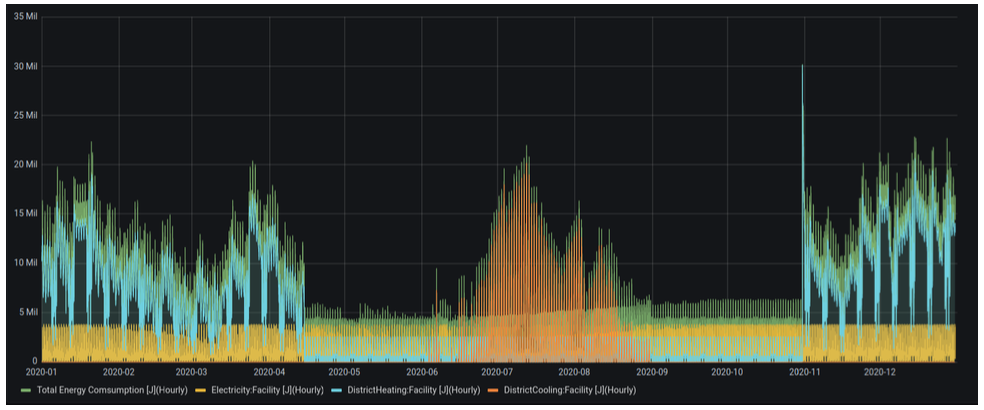
Task: Click the 2020-04 x-axis label
Action: click(x=270, y=372)
